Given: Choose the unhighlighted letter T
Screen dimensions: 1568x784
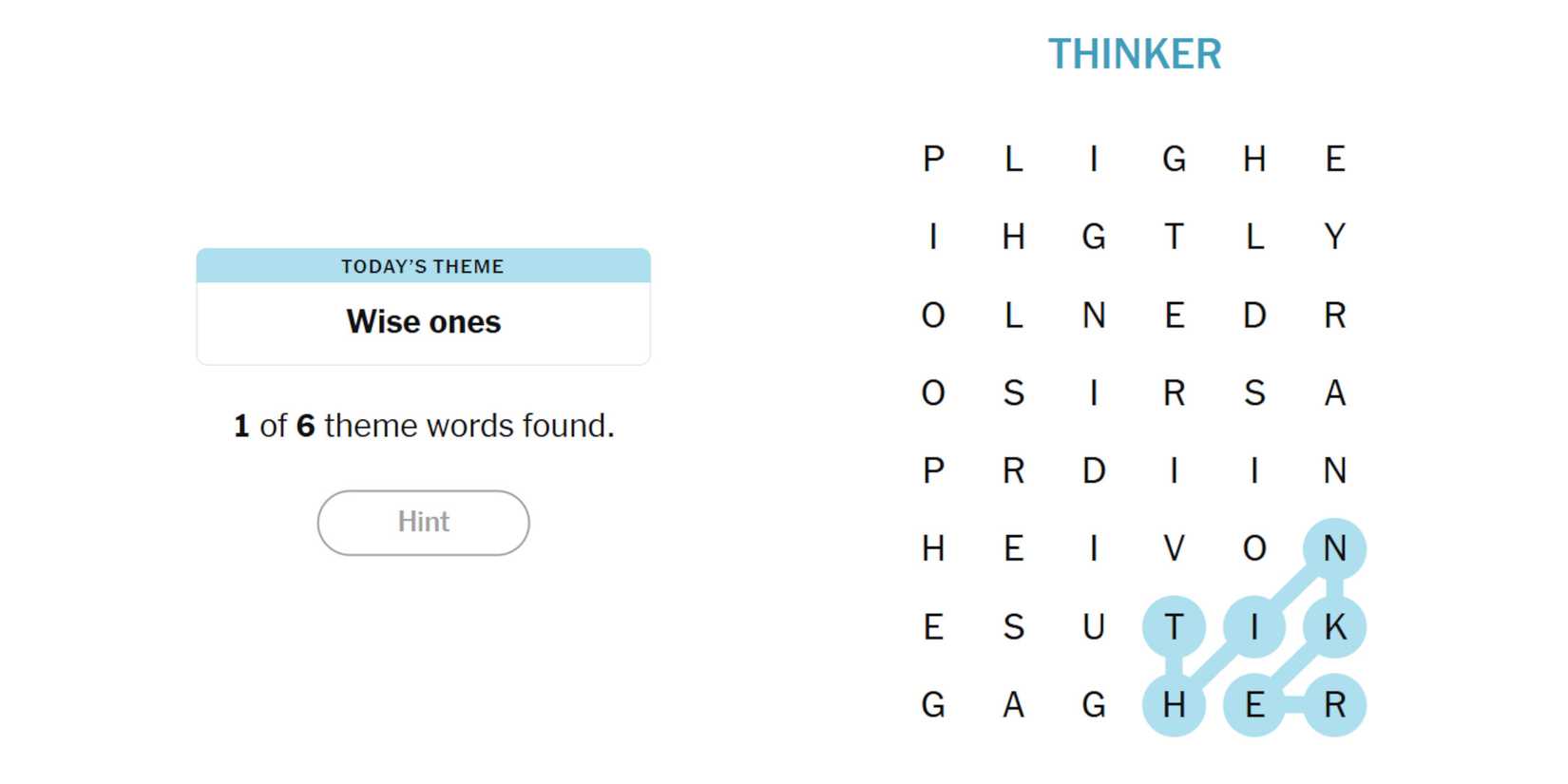Looking at the screenshot, I should point(1174,236).
